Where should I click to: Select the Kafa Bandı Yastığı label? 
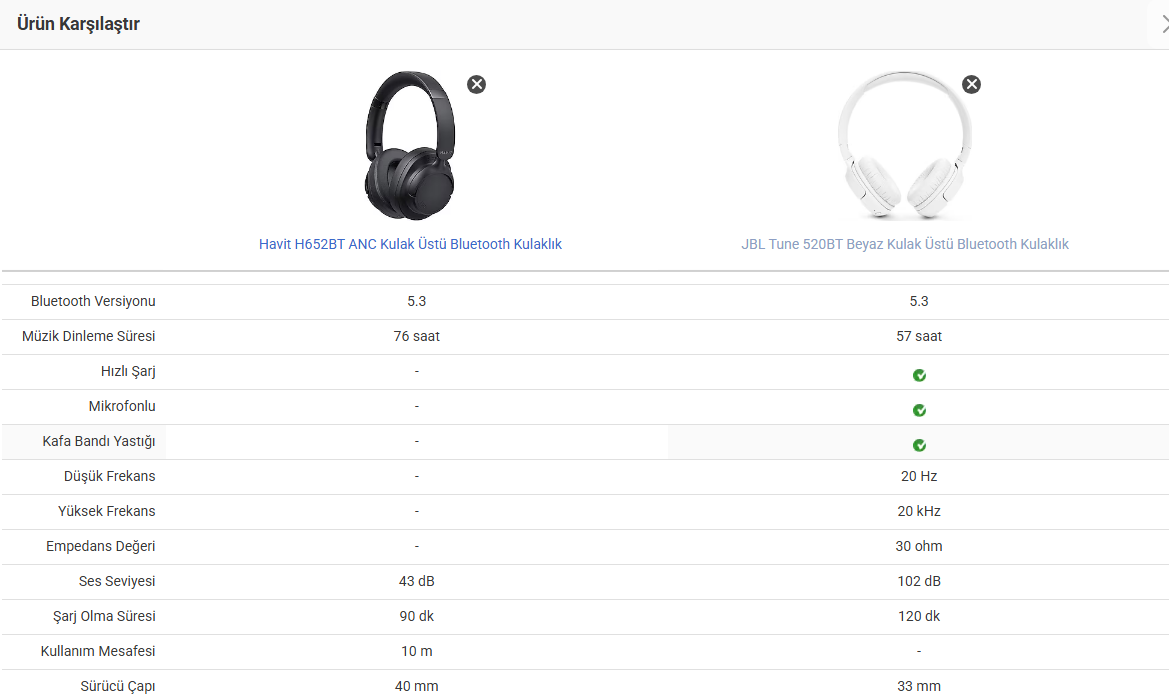coord(98,441)
